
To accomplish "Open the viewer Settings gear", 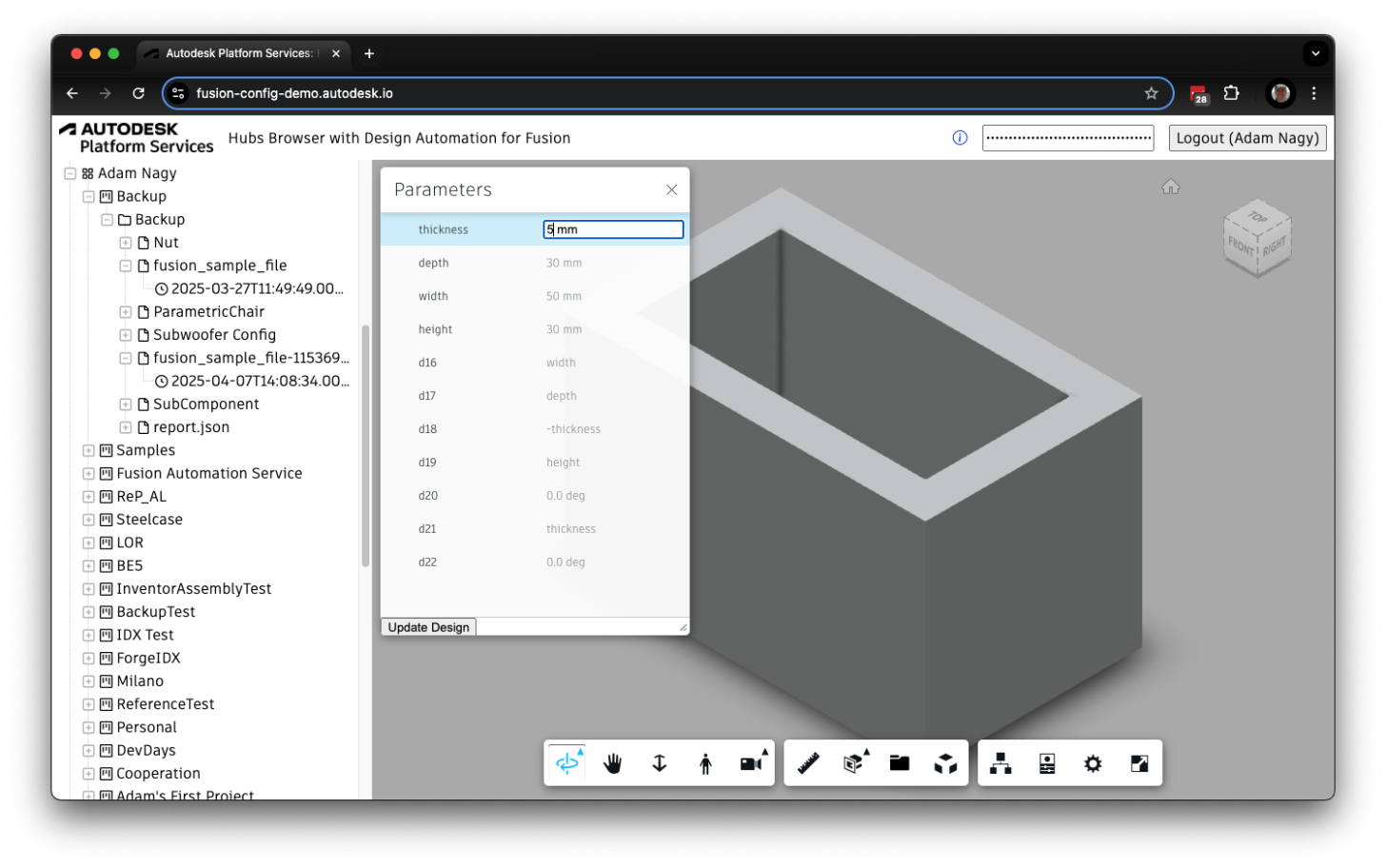I will click(1093, 762).
